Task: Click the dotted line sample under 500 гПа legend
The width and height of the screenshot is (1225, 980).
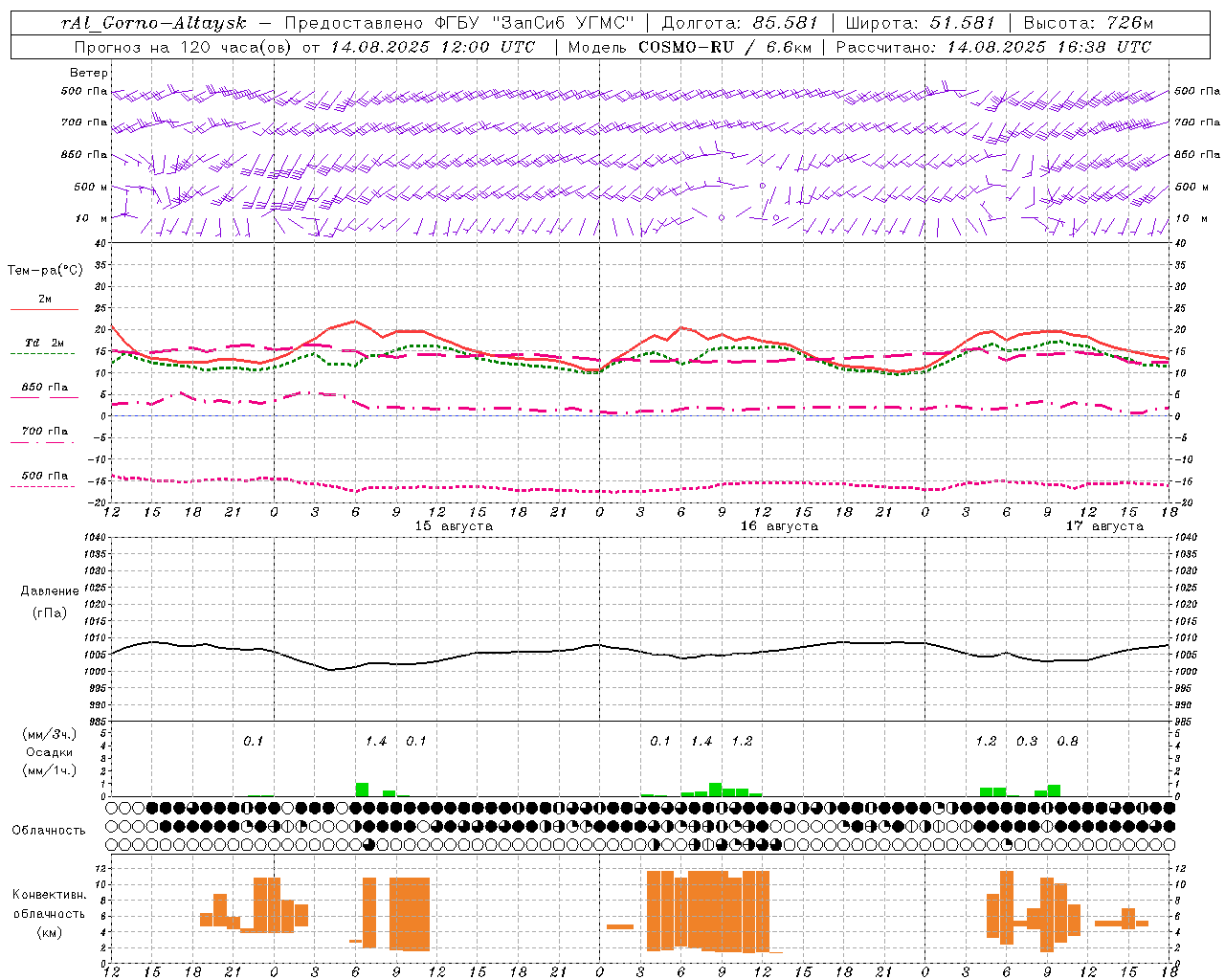Action: [42, 486]
